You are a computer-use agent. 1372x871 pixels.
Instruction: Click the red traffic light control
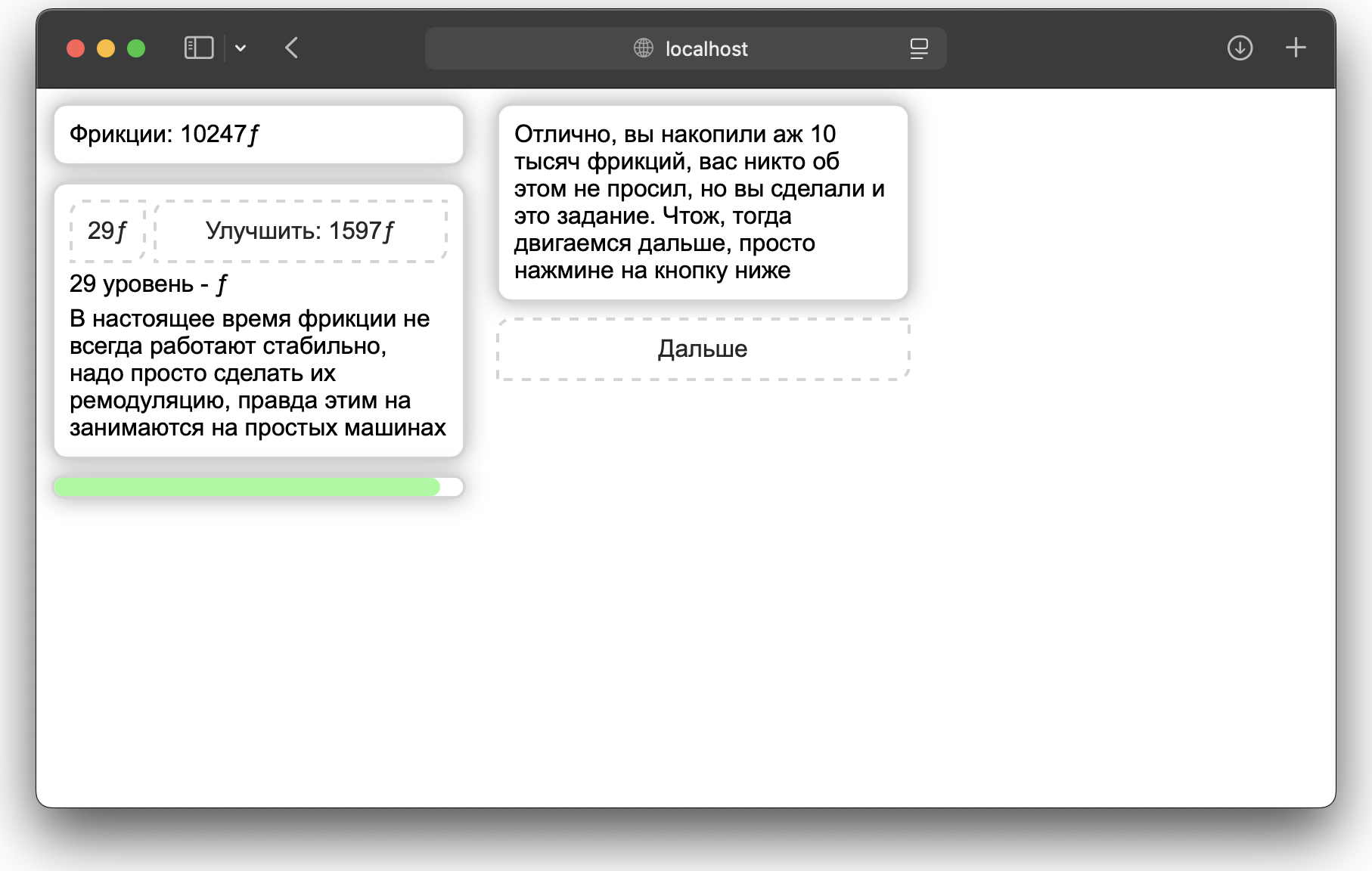74,48
